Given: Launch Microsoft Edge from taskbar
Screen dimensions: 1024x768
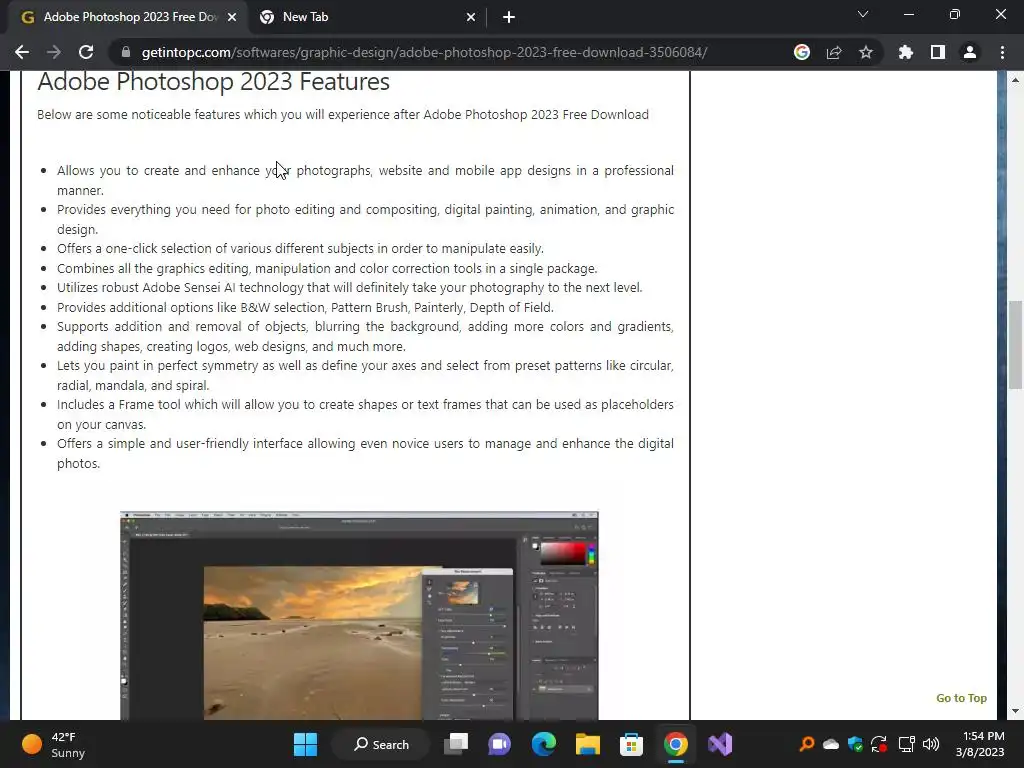Looking at the screenshot, I should (543, 744).
